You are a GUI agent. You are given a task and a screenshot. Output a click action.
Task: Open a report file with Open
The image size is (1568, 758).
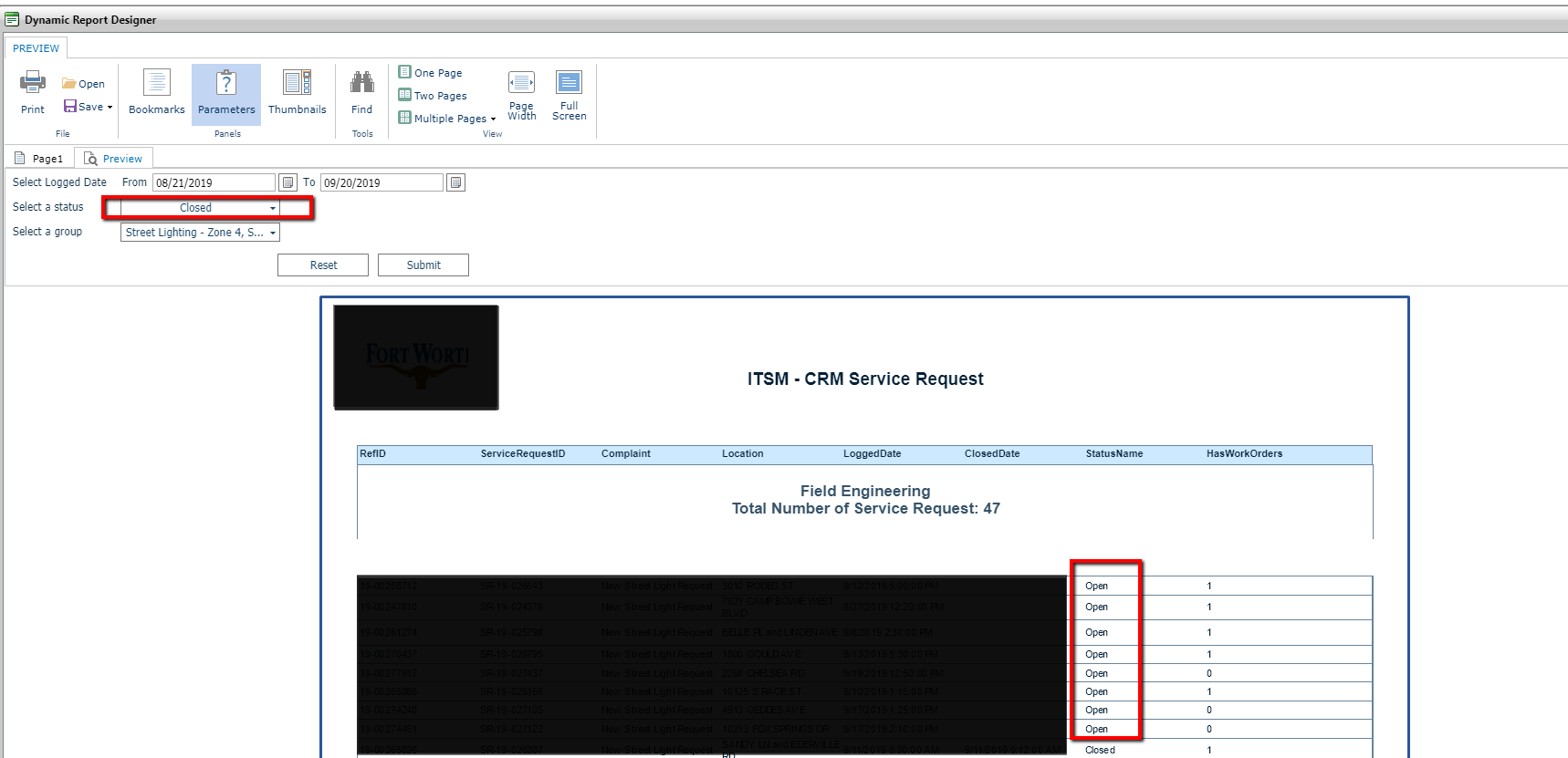(83, 84)
